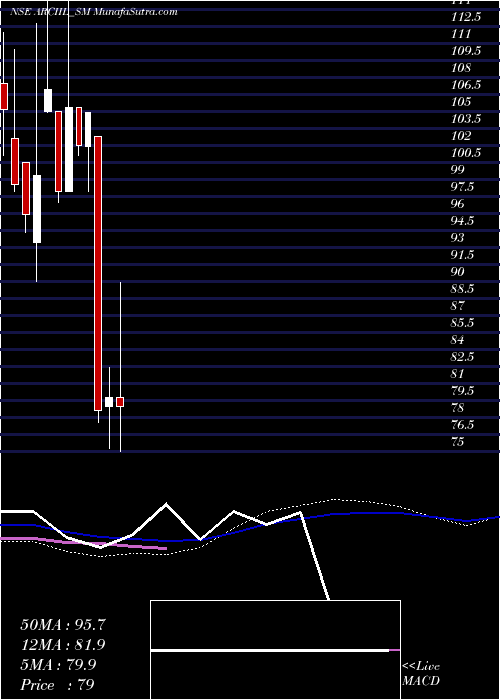Click the Price : 79 readout
This screenshot has height=700, width=500.
click(58, 685)
